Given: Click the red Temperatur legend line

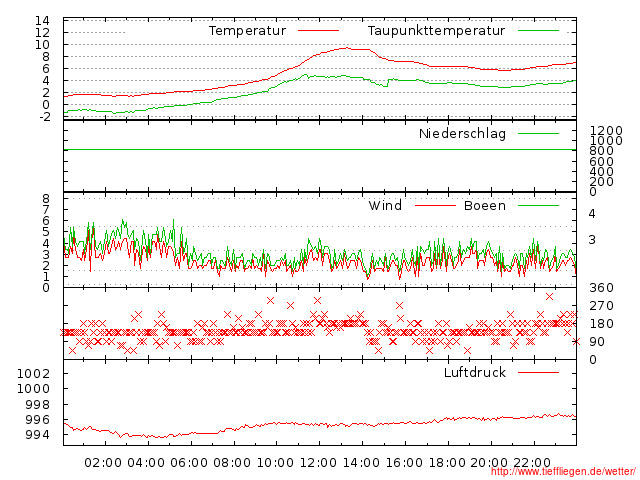Looking at the screenshot, I should coord(318,31).
